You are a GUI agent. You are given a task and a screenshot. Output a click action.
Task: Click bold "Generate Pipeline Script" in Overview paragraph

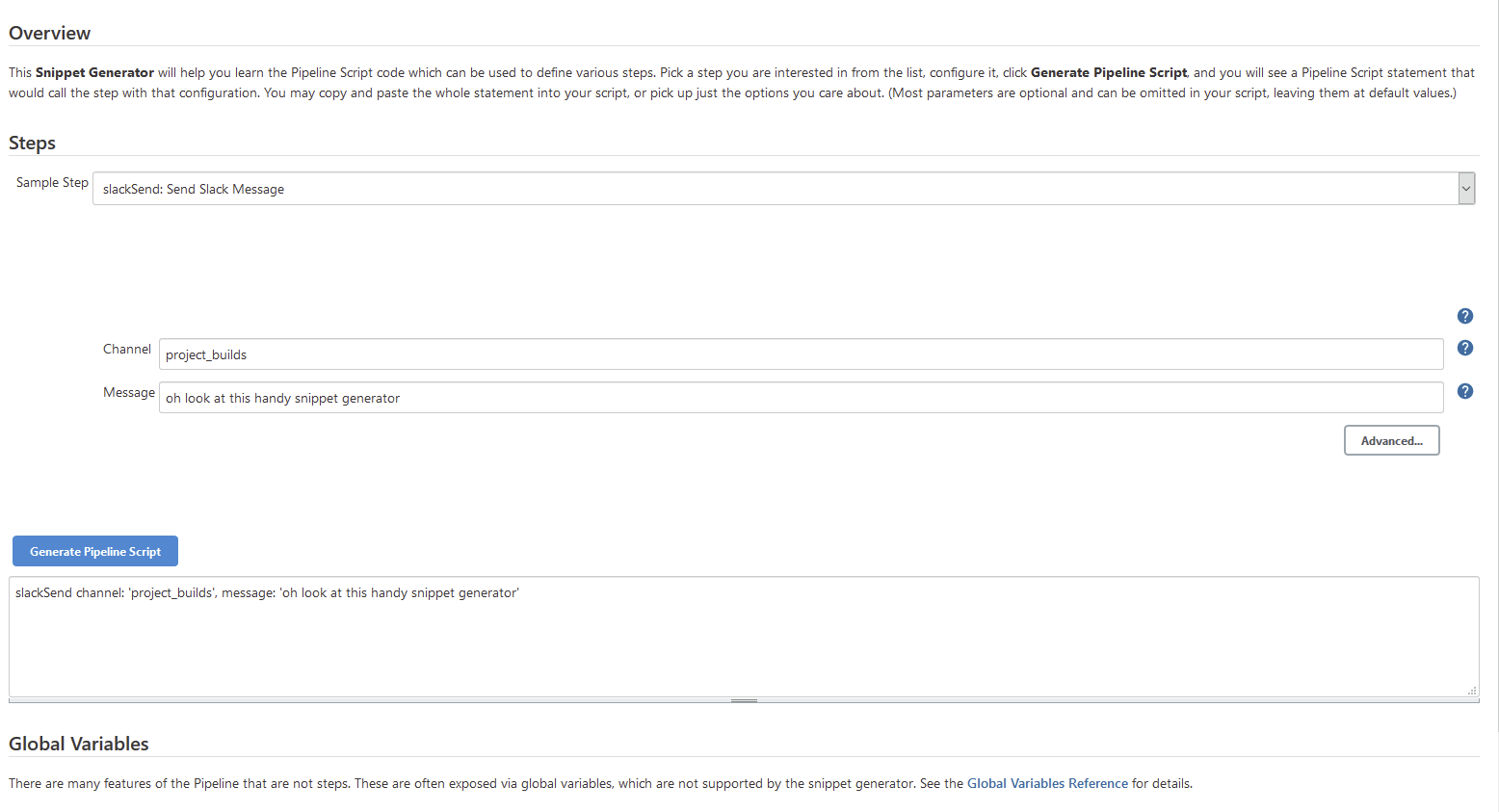[x=1109, y=72]
